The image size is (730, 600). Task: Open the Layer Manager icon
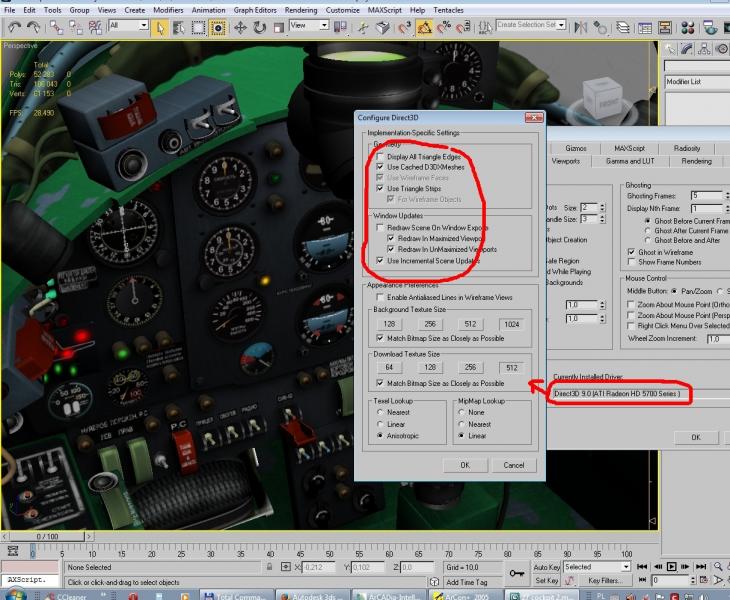pos(622,28)
